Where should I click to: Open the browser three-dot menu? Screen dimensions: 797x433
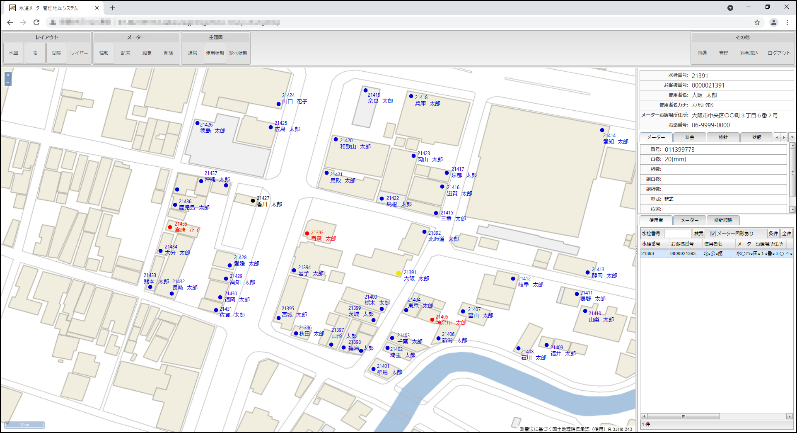[x=788, y=22]
